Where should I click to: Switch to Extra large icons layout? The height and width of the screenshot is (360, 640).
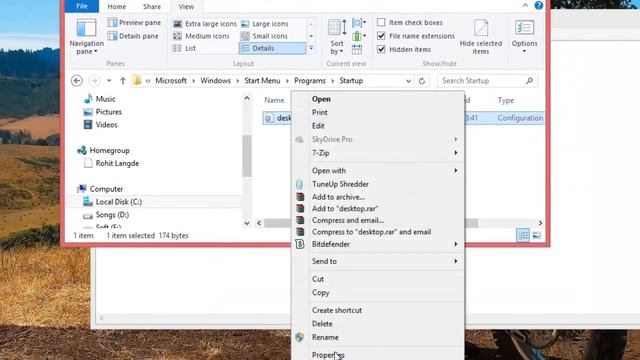pyautogui.click(x=205, y=24)
